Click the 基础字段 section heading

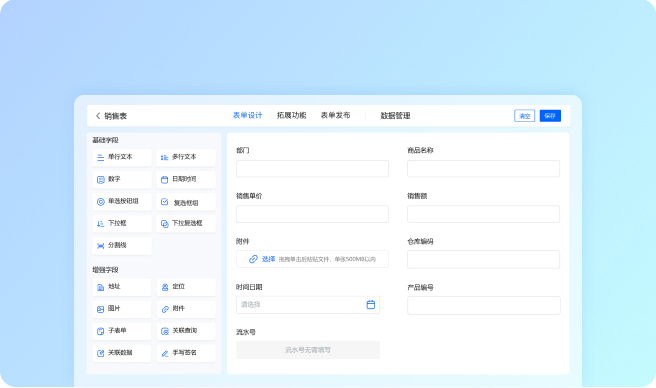pyautogui.click(x=105, y=140)
